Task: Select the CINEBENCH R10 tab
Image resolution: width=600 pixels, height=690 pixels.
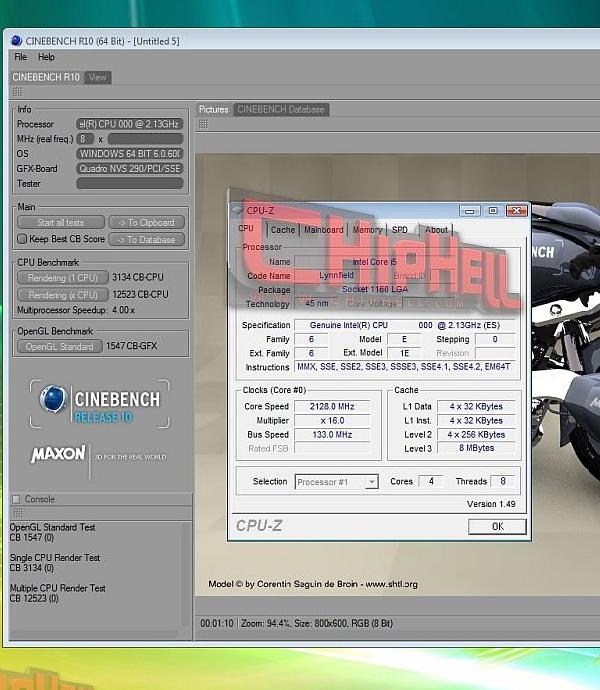Action: [x=46, y=77]
